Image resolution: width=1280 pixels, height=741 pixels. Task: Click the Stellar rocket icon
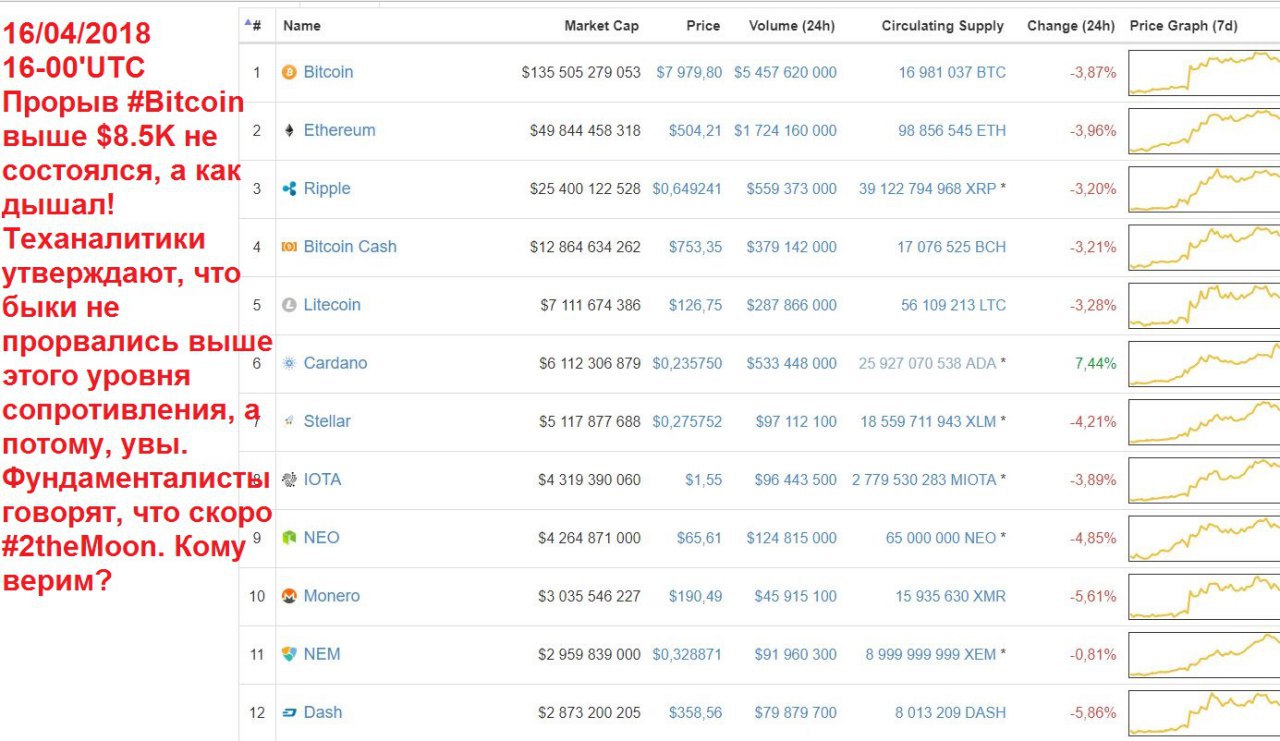click(289, 421)
